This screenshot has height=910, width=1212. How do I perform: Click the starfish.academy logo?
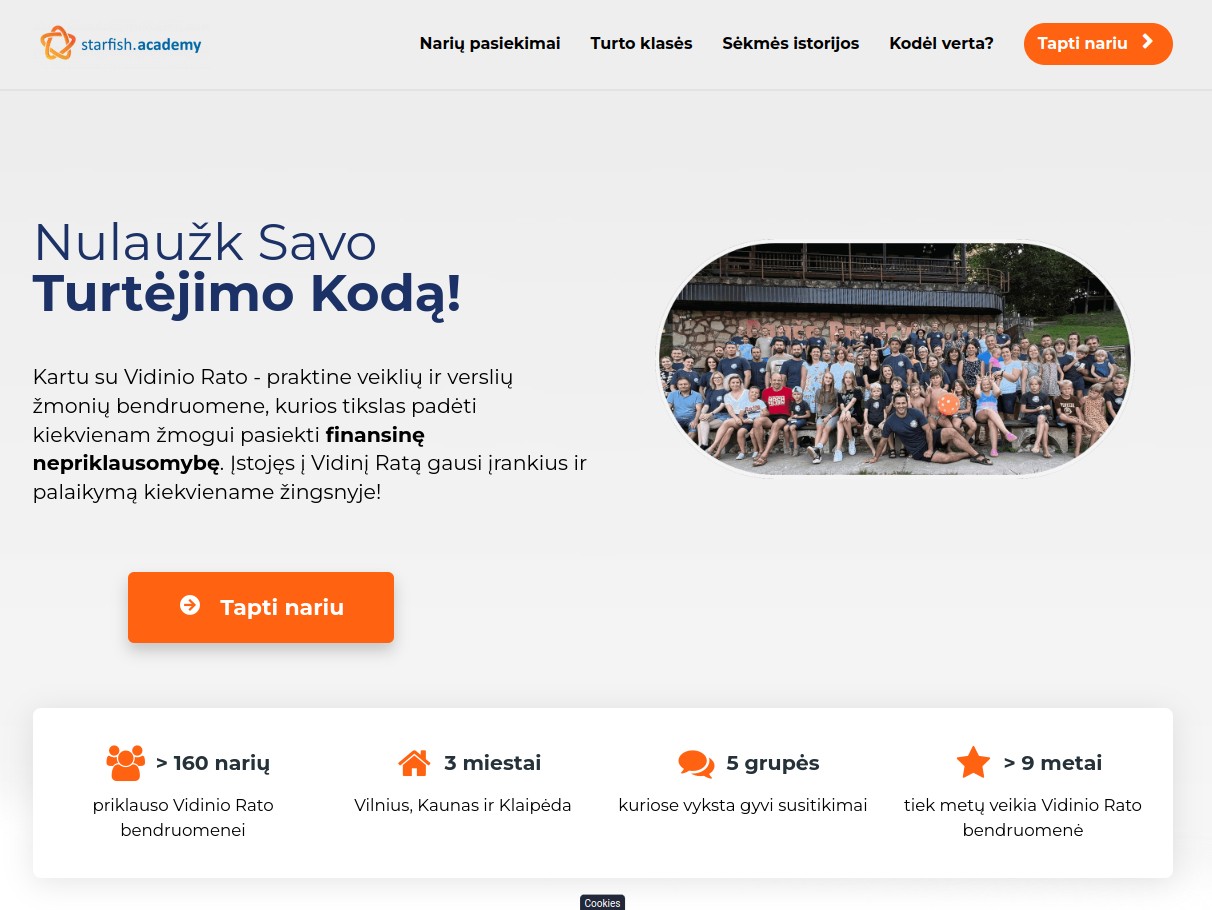point(121,44)
